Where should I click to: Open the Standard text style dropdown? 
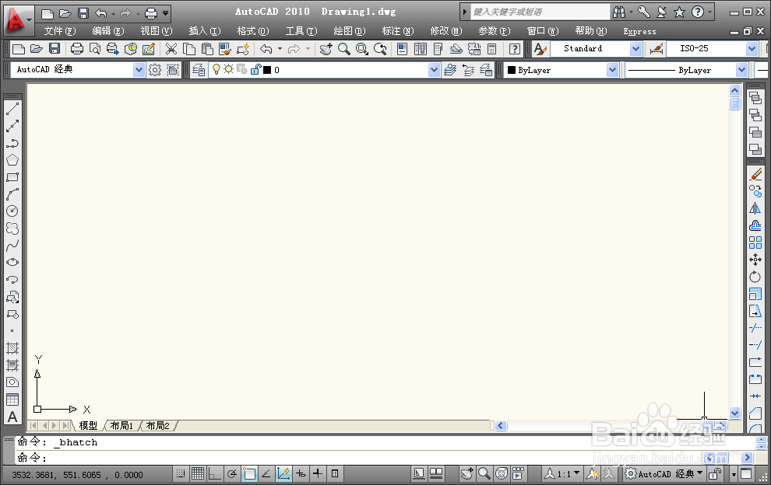coord(636,49)
